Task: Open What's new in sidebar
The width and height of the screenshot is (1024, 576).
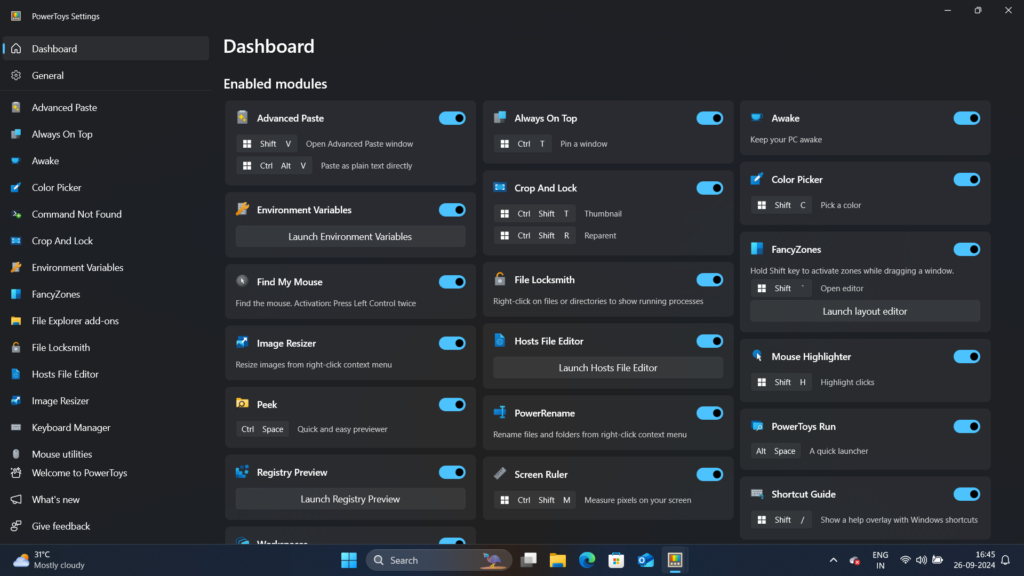Action: (x=106, y=500)
